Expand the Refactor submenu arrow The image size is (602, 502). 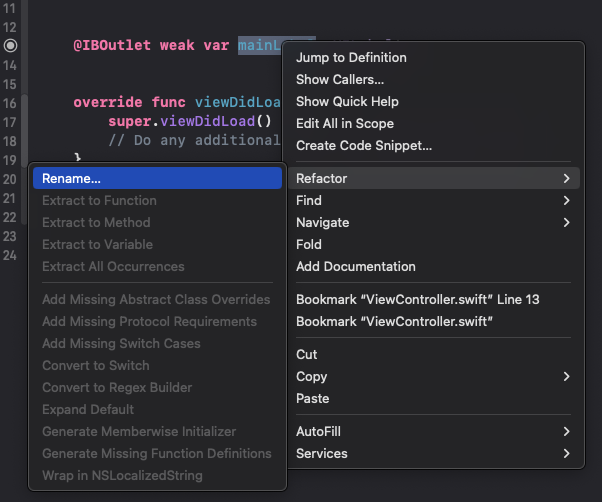(566, 179)
